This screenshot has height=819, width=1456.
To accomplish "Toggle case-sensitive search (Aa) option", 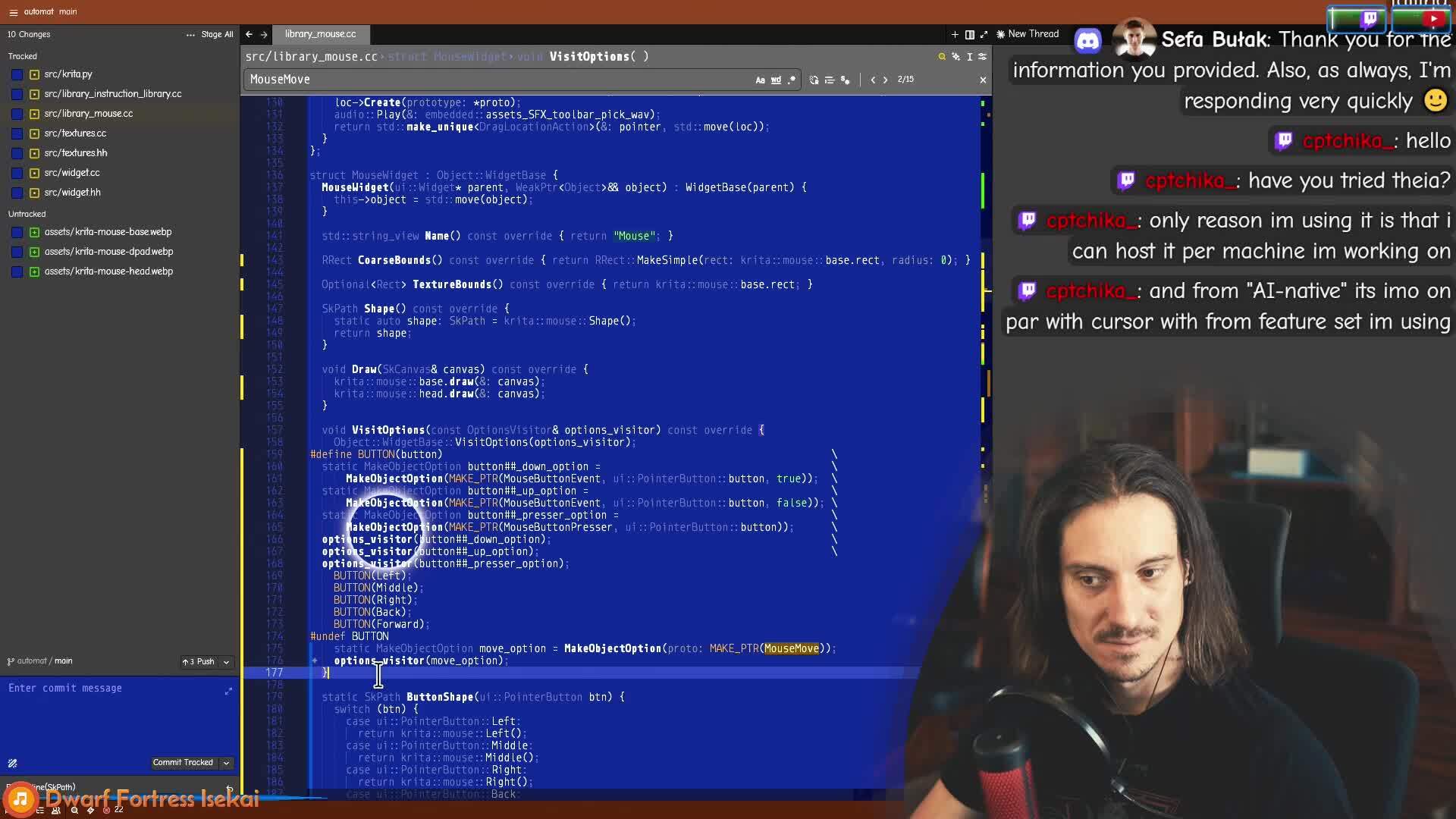I will pyautogui.click(x=760, y=80).
